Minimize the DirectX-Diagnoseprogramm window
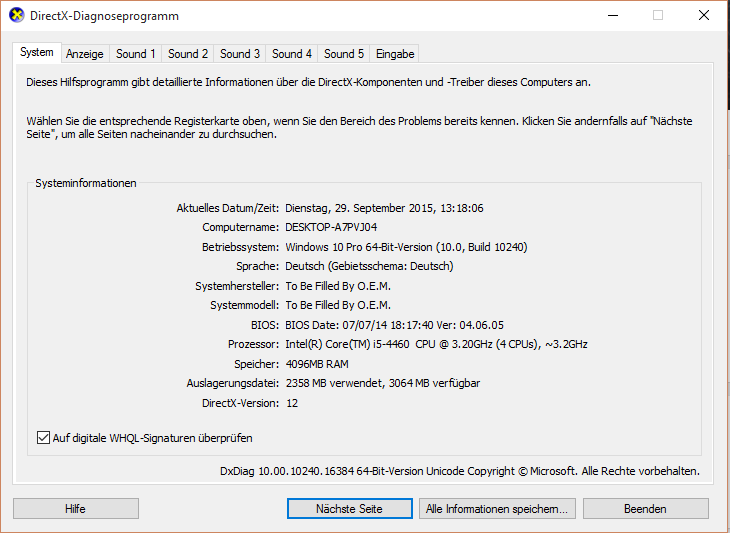The image size is (730, 533). pos(613,15)
